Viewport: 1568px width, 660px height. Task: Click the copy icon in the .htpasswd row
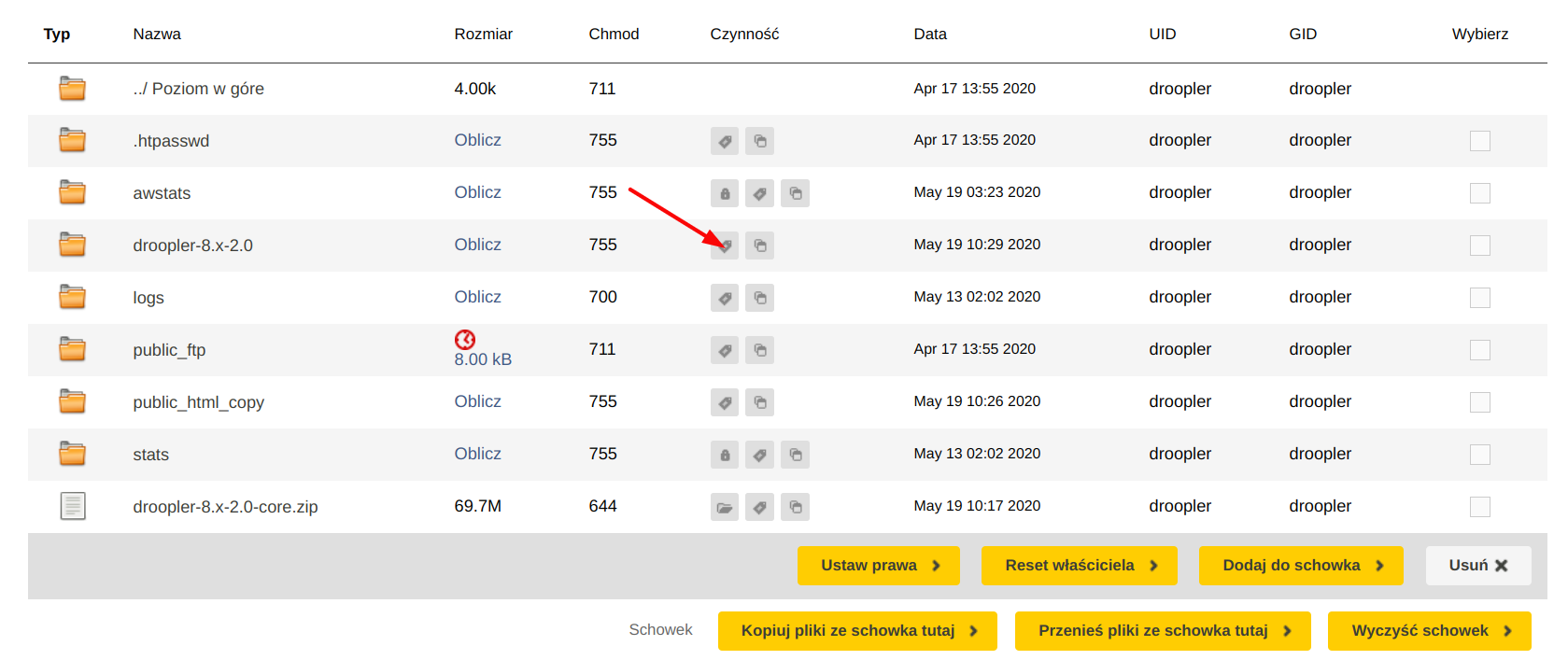[x=760, y=141]
